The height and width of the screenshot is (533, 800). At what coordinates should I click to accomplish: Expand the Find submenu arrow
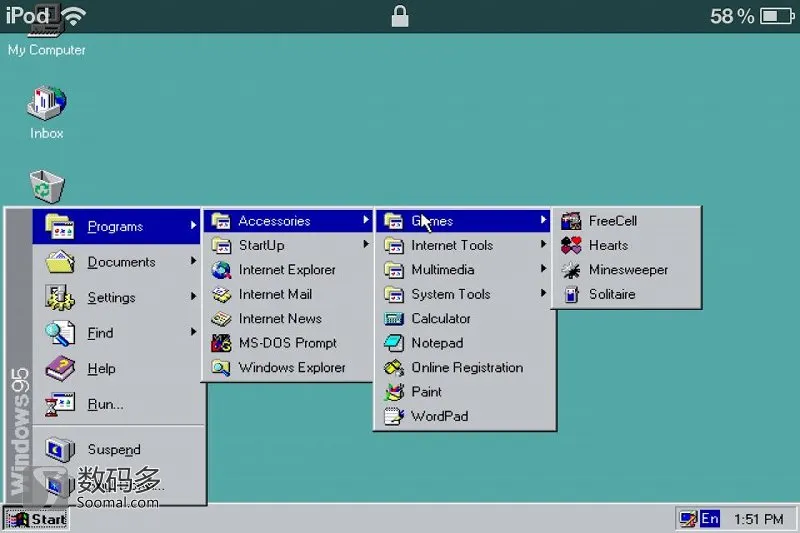click(193, 332)
